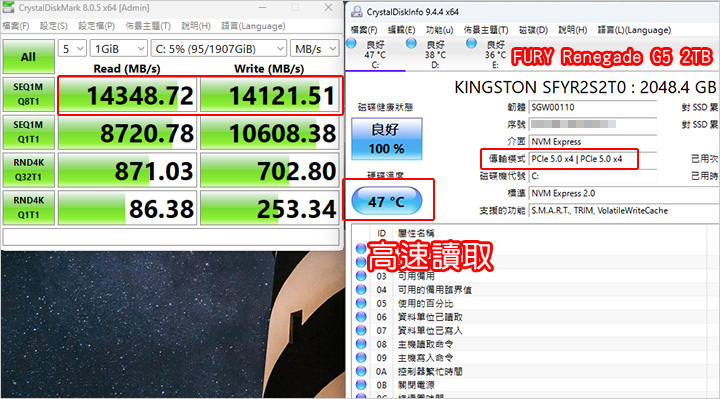The height and width of the screenshot is (399, 720).
Task: Click the RND4K Q1T1 read result 86.38
Action: tap(127, 208)
